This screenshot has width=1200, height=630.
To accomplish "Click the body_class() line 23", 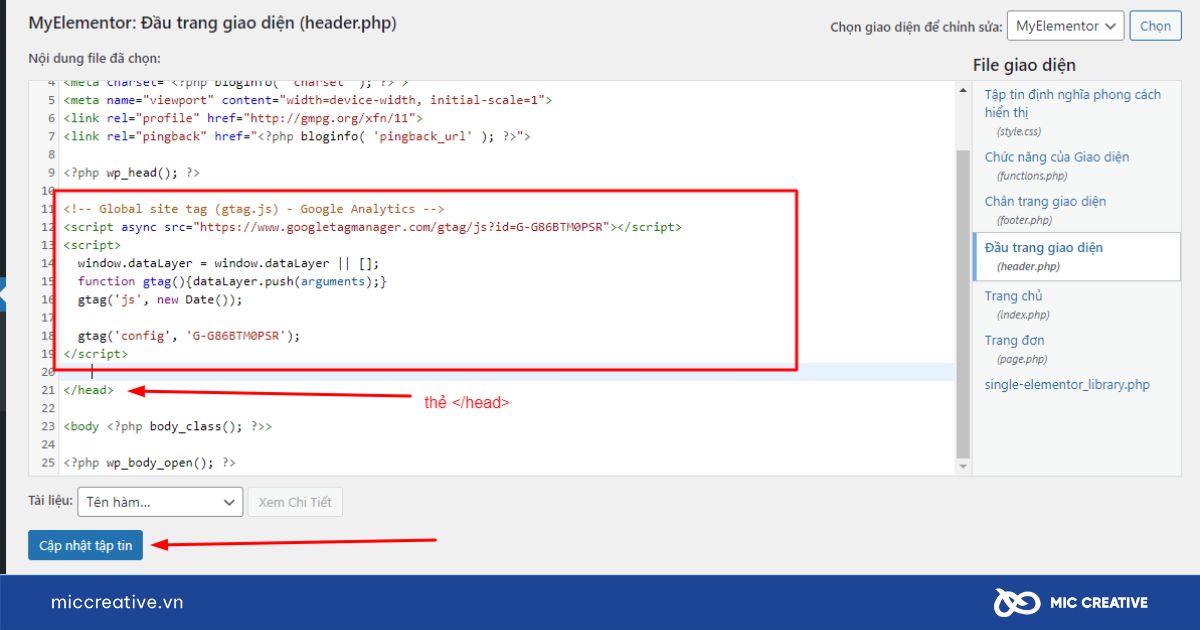I will [167, 426].
